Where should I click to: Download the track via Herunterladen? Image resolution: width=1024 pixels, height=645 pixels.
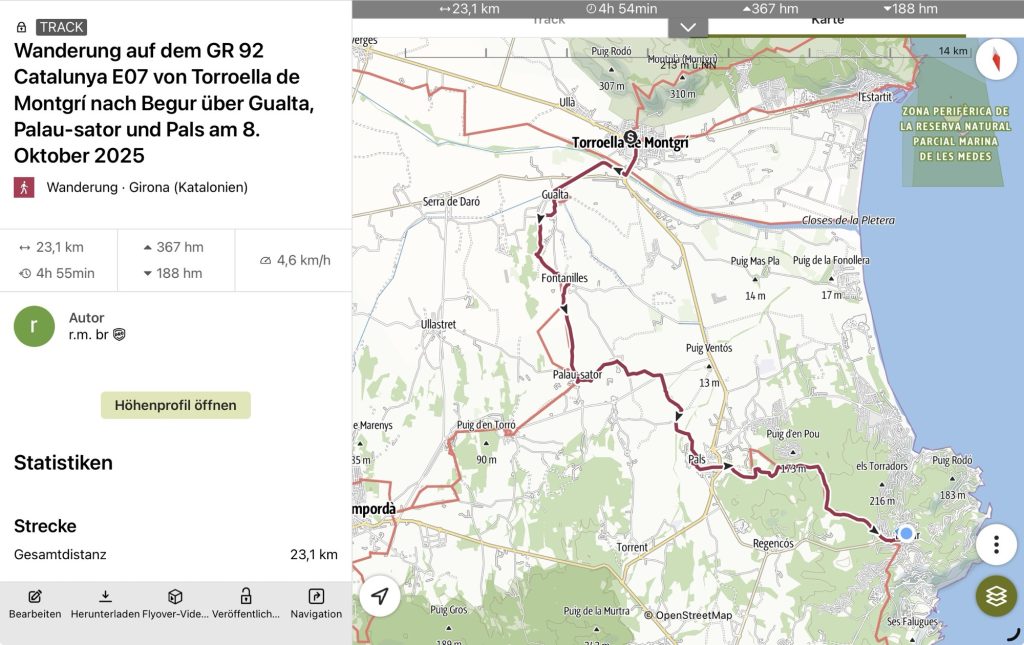(105, 597)
